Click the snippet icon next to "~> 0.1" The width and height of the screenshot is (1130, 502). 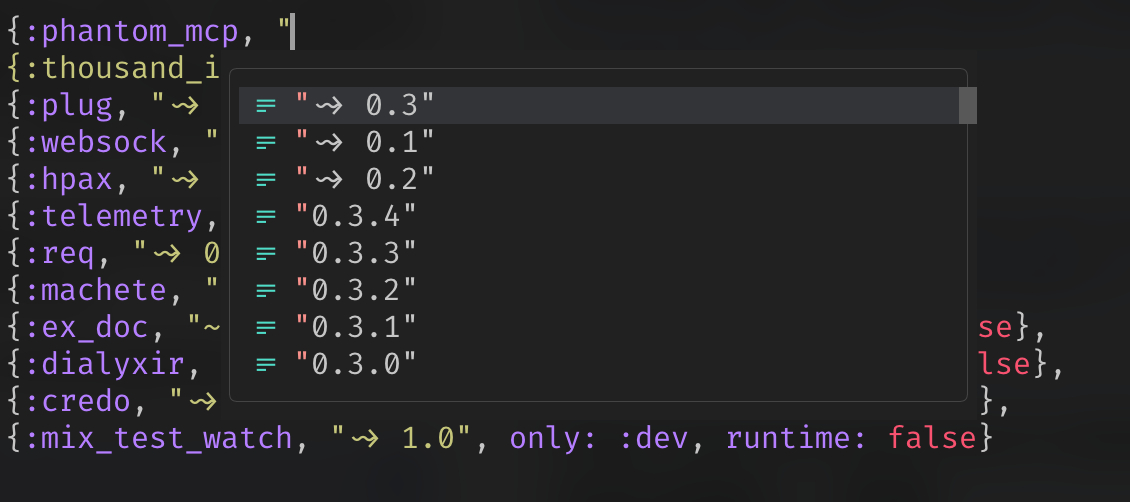click(265, 142)
